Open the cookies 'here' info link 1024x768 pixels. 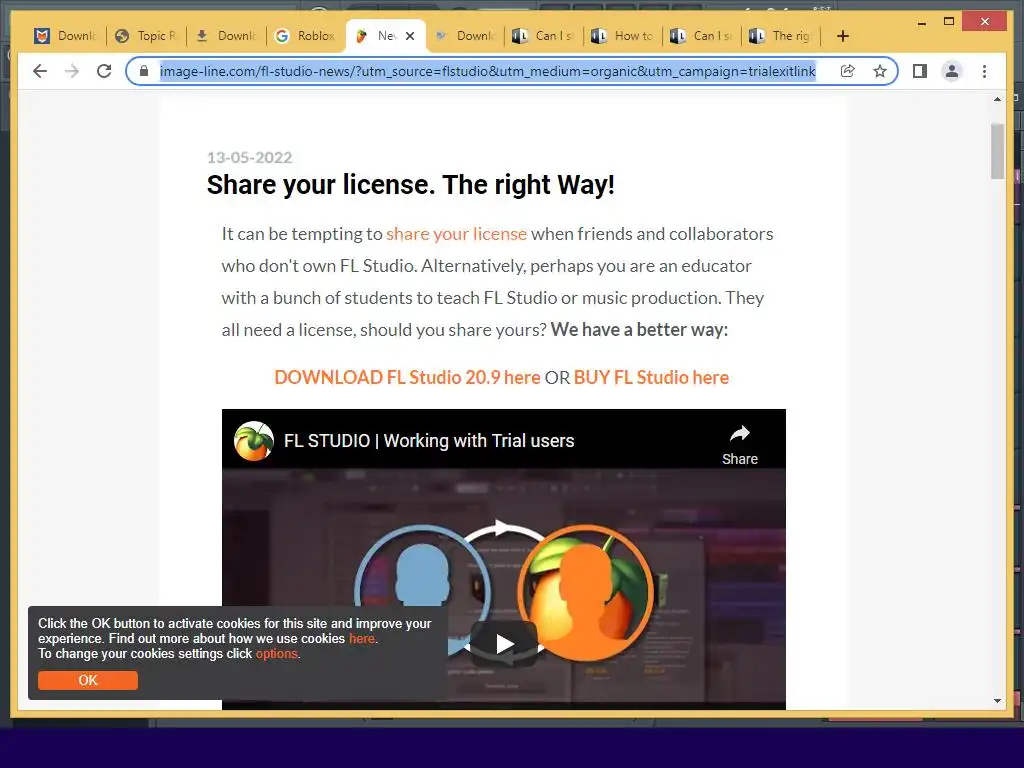(362, 639)
